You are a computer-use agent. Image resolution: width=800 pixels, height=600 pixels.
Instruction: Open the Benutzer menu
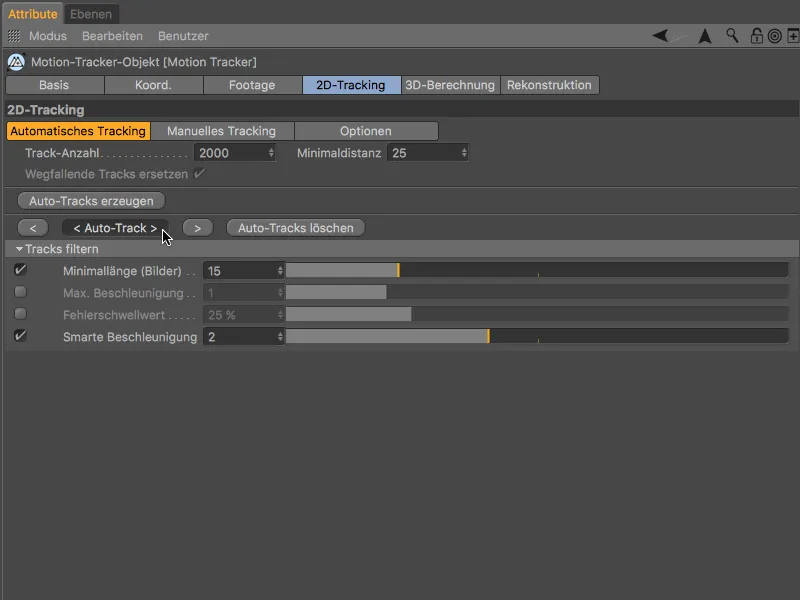tap(183, 36)
